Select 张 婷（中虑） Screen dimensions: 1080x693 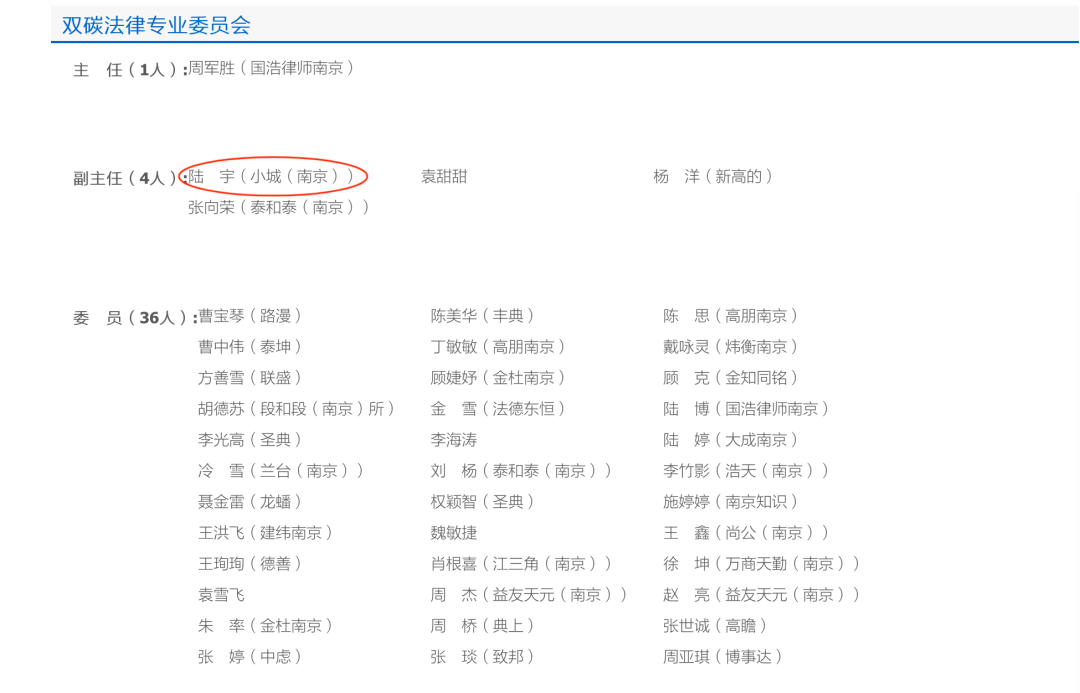coord(250,657)
